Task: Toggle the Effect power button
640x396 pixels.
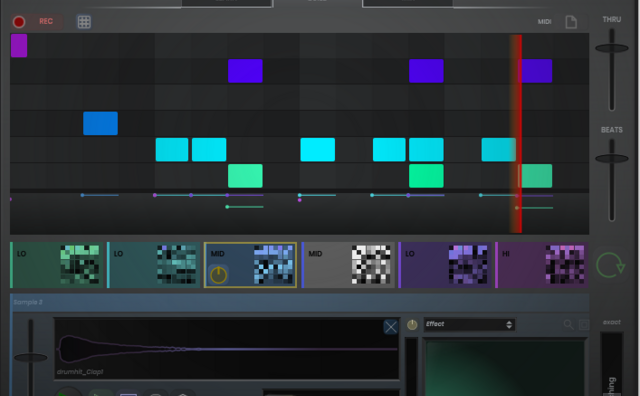Action: pos(412,325)
